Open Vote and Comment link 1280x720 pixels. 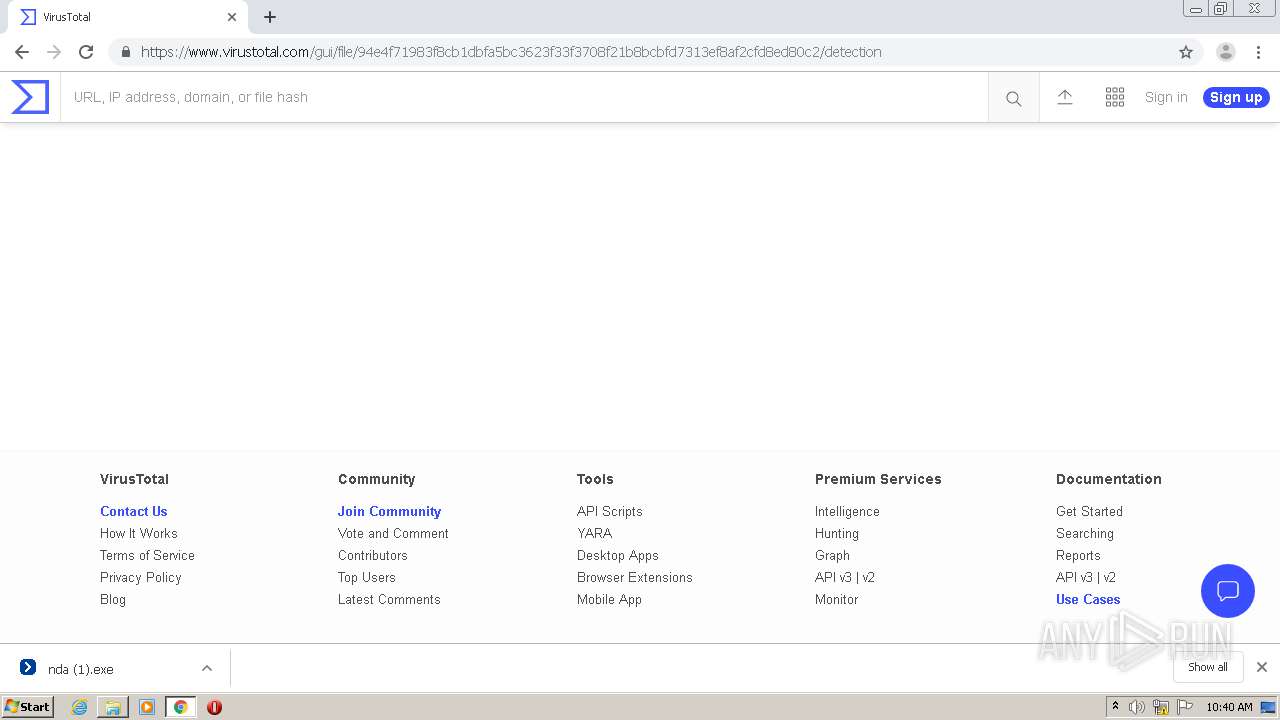tap(393, 533)
